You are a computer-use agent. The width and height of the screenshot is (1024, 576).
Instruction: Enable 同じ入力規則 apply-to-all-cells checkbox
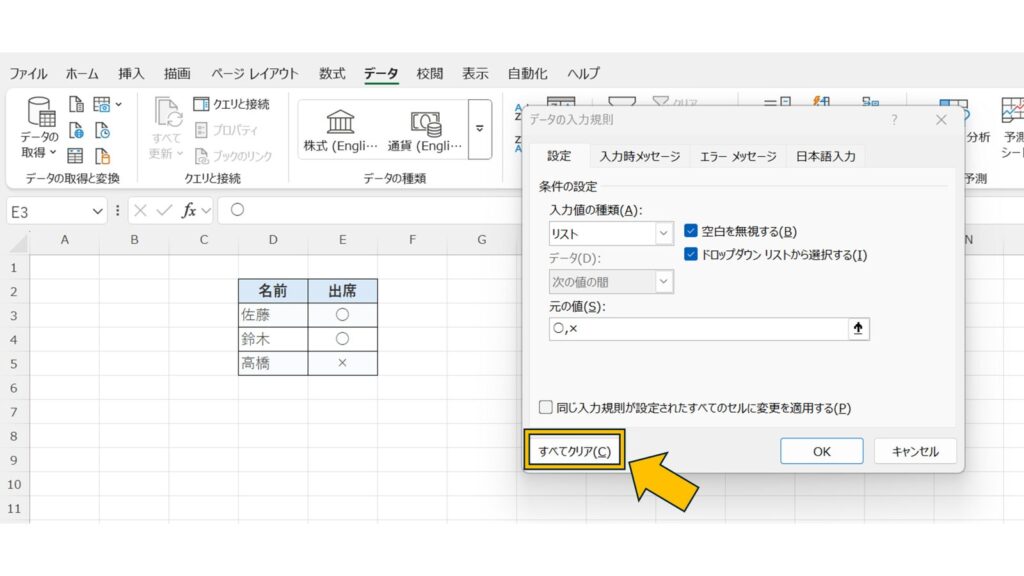point(546,407)
